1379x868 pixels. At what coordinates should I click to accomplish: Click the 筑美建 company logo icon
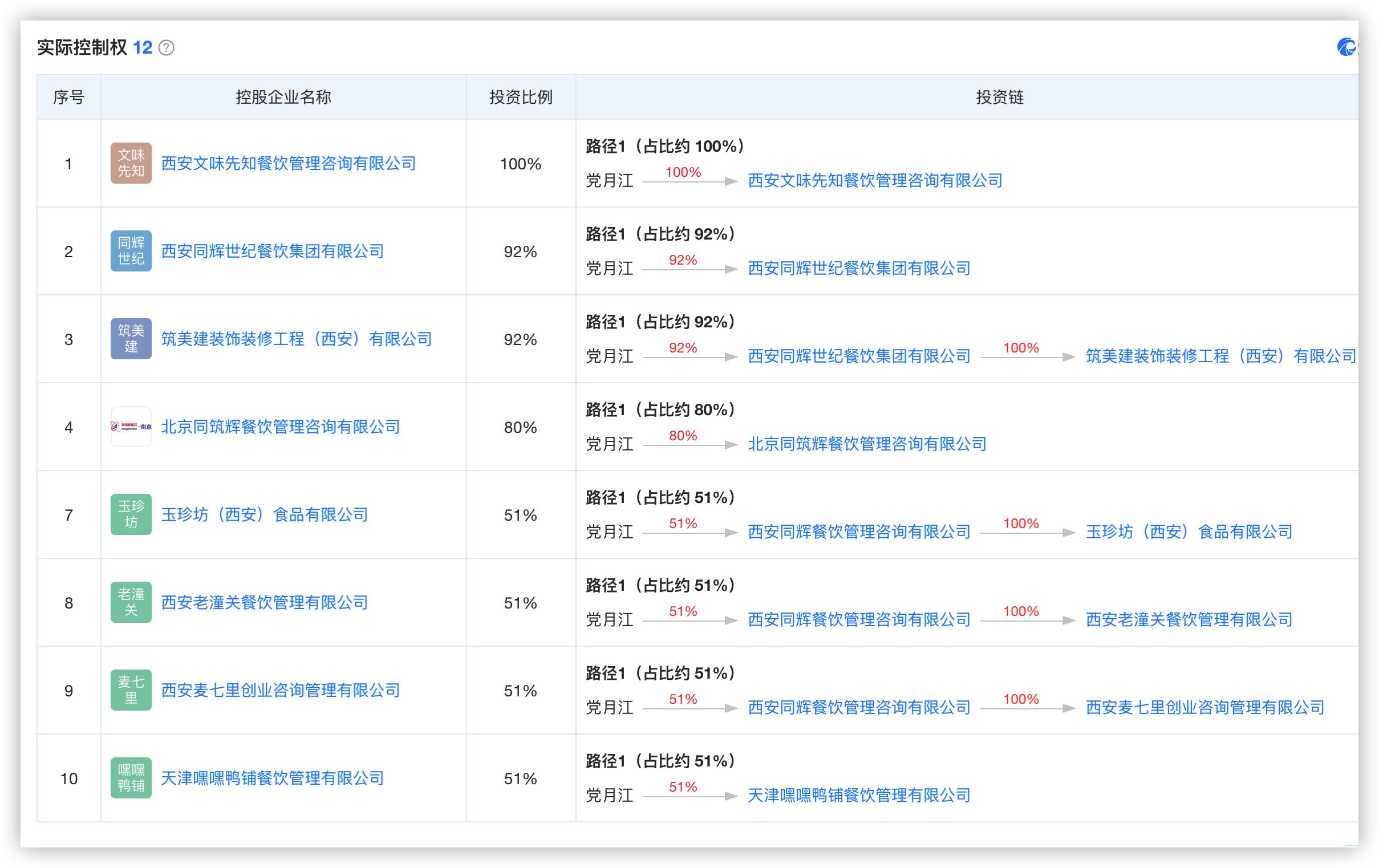coord(131,339)
